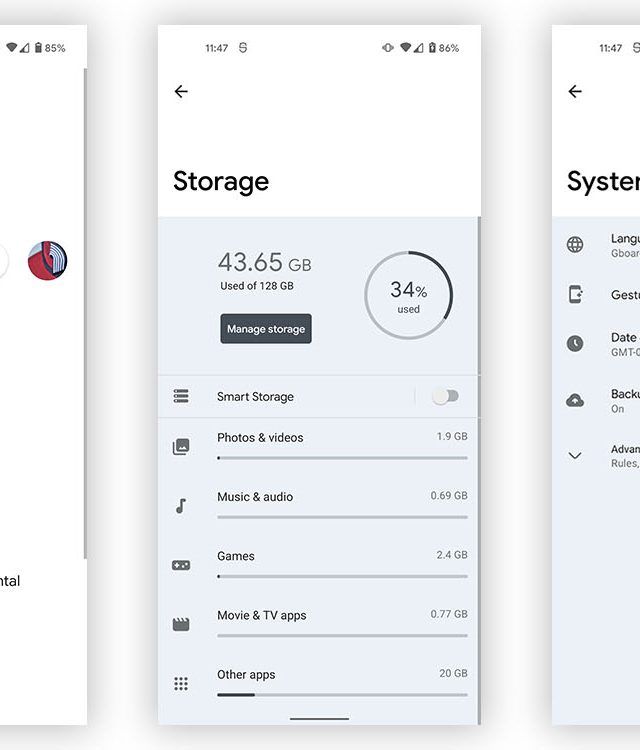Tap the Languages globe icon in System screen
The height and width of the screenshot is (750, 640).
[575, 244]
